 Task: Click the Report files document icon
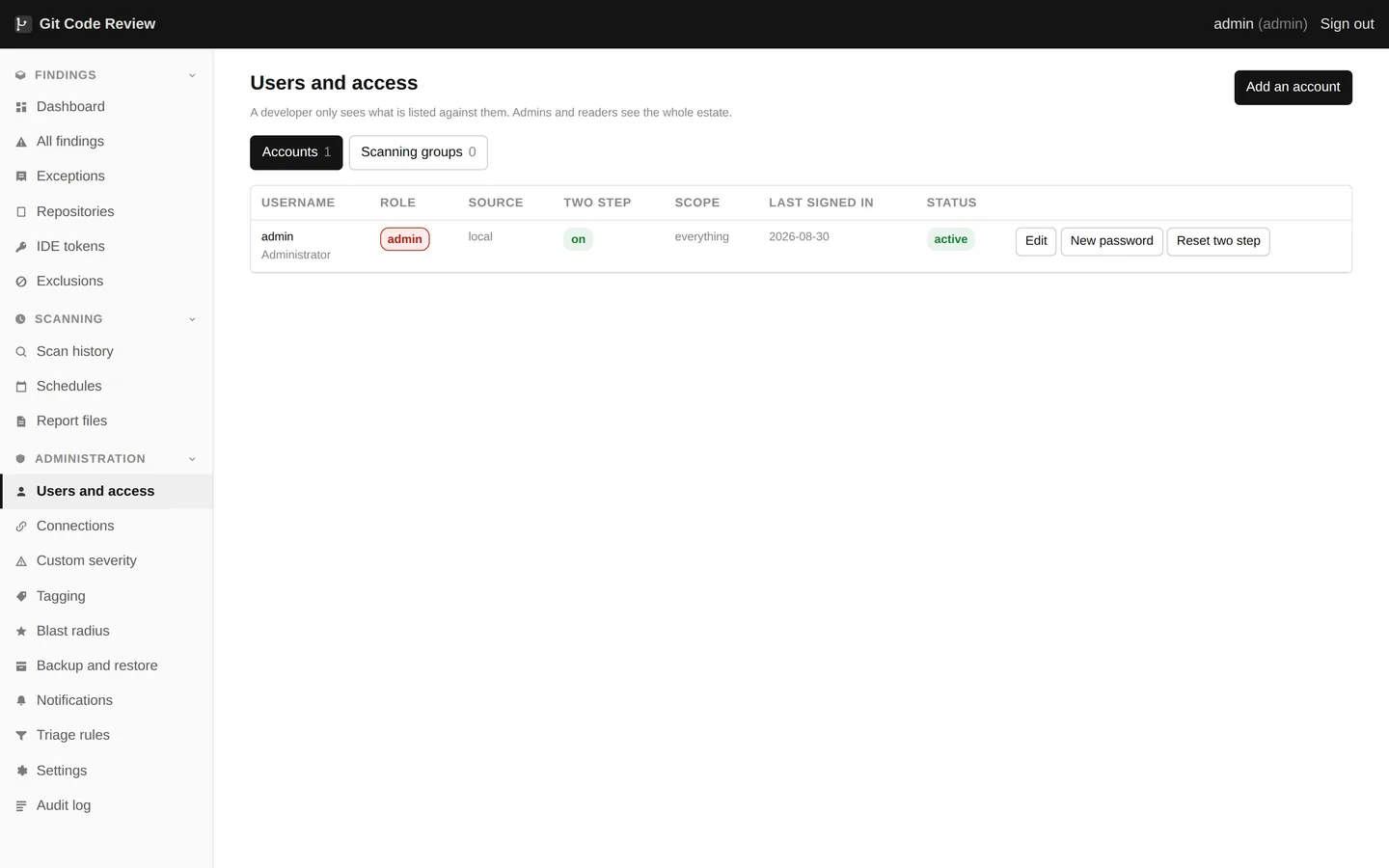21,421
